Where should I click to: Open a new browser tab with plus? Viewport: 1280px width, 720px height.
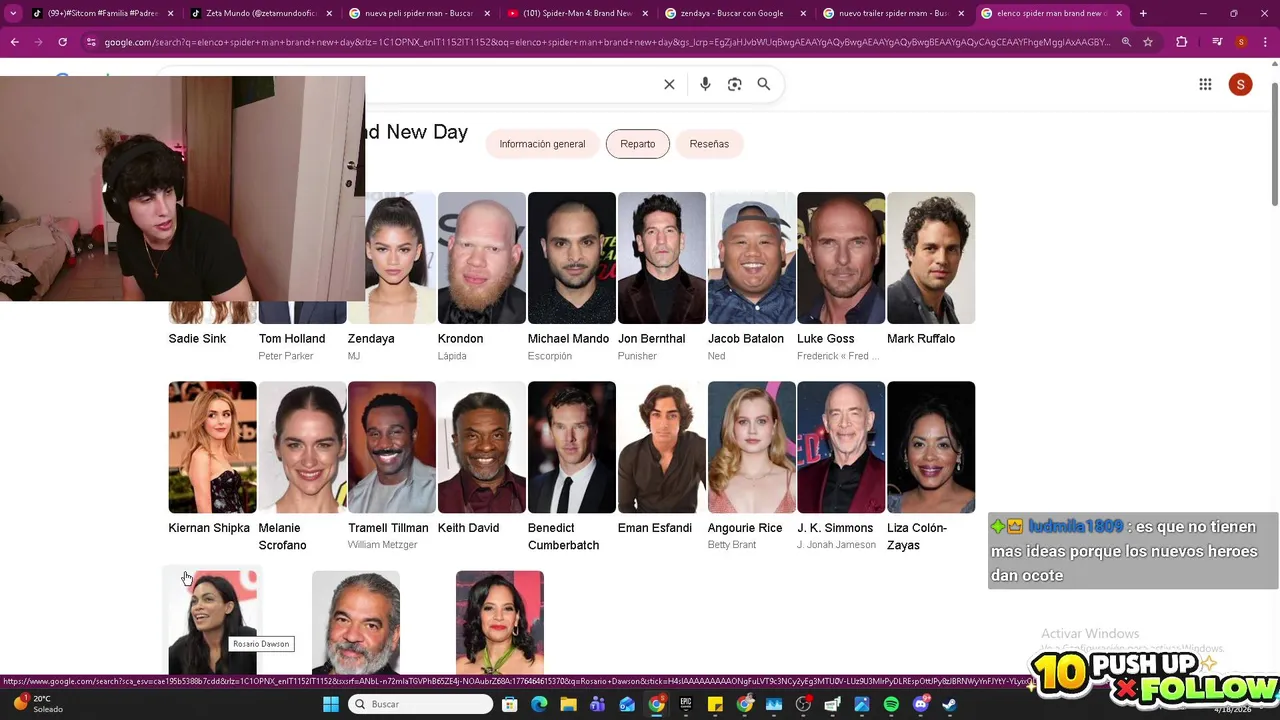pos(1143,13)
